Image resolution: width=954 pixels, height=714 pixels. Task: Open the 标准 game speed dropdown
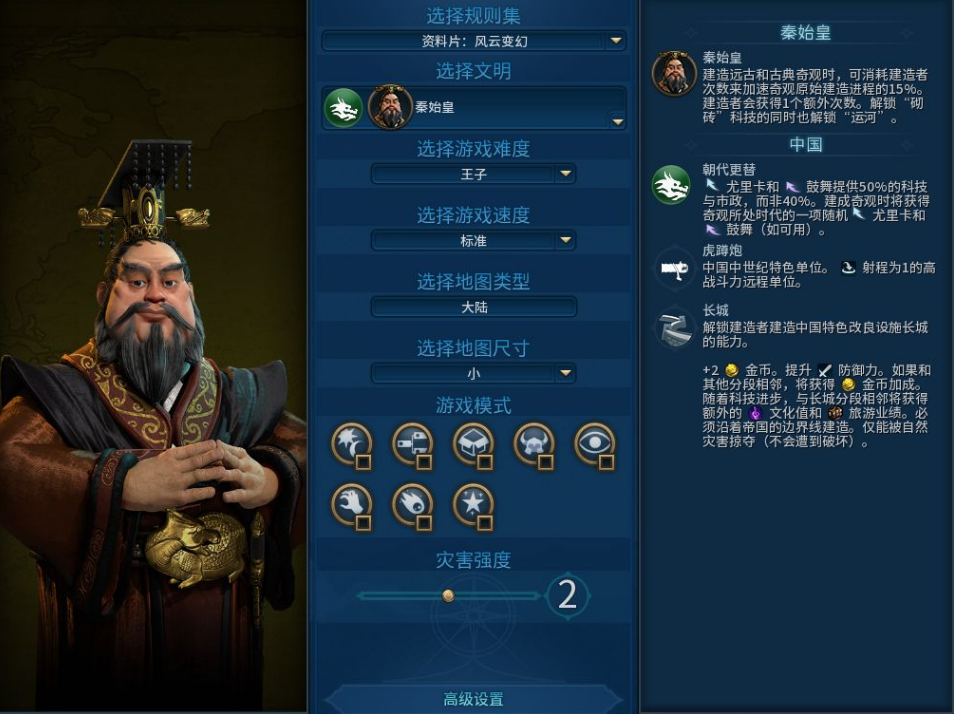[473, 241]
